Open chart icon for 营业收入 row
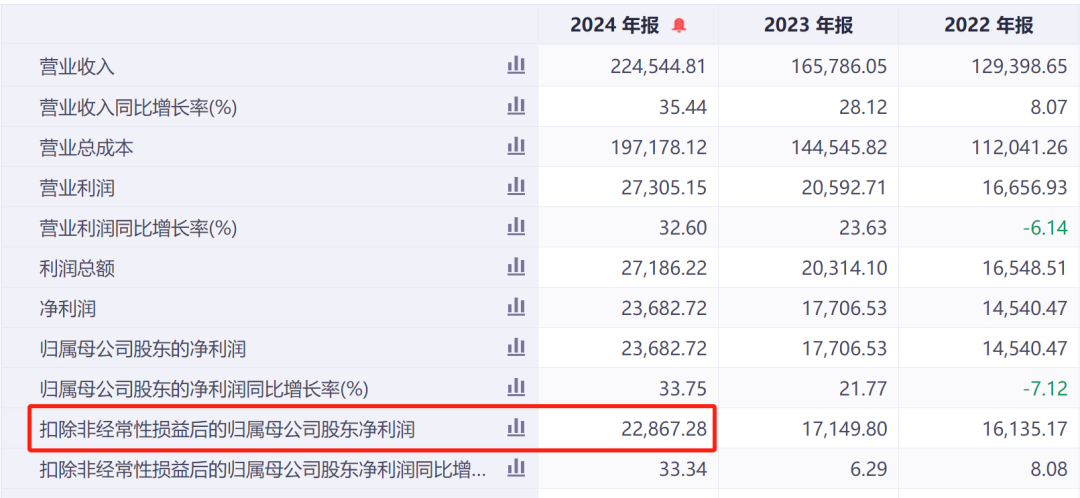Viewport: 1080px width, 498px height. (516, 66)
